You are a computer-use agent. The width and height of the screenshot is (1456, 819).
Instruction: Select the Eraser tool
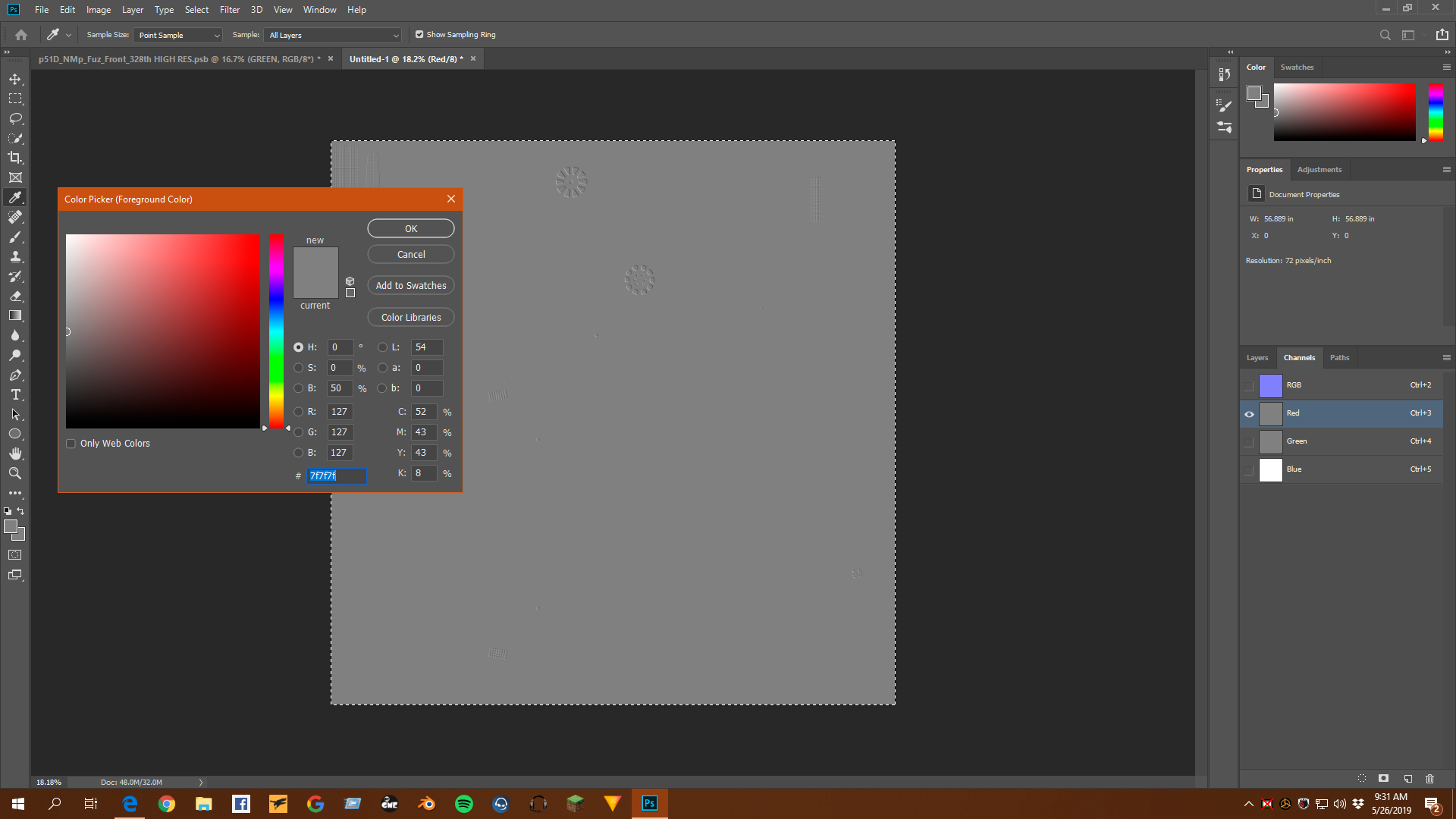pyautogui.click(x=15, y=296)
